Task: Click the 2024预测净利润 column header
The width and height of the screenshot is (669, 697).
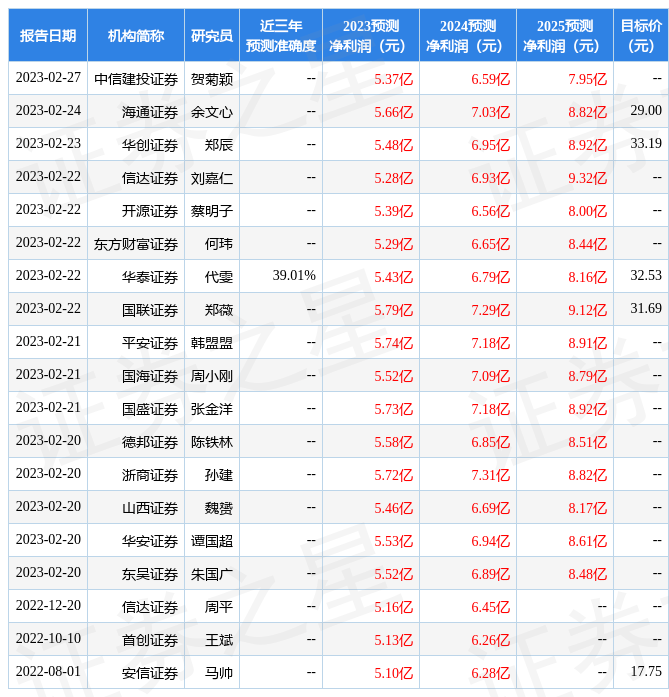Action: 468,36
